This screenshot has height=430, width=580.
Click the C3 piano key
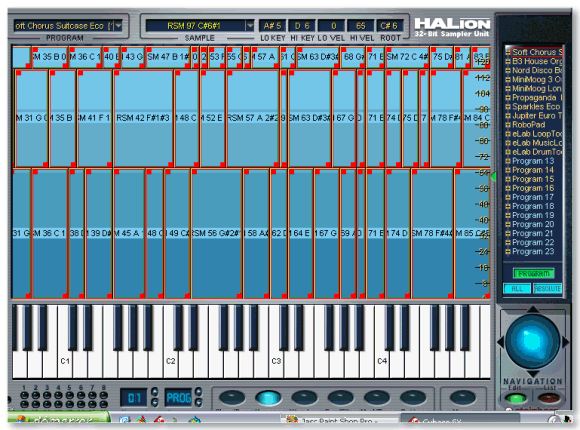click(x=276, y=361)
